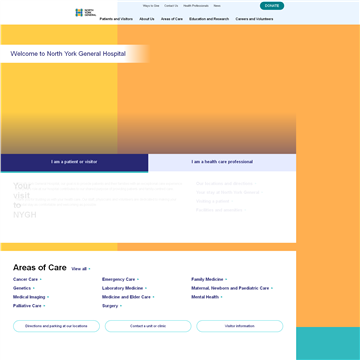Viewport: 360px width, 360px height.
Task: Open the Family Medicine link
Action: tap(209, 279)
